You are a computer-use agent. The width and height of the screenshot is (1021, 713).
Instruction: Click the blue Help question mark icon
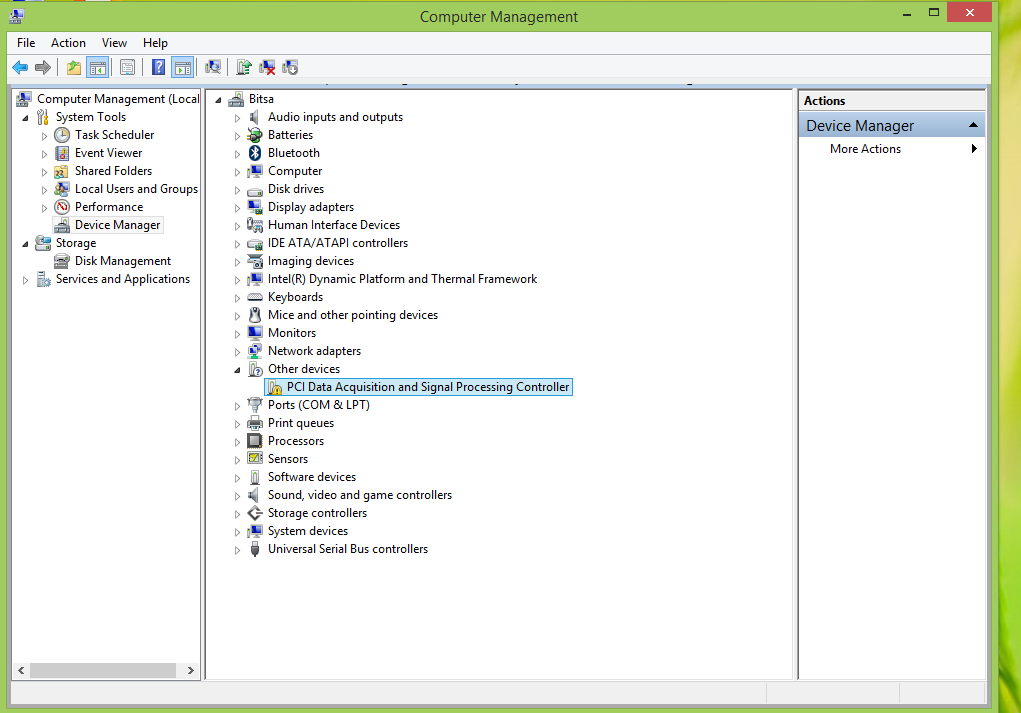158,68
